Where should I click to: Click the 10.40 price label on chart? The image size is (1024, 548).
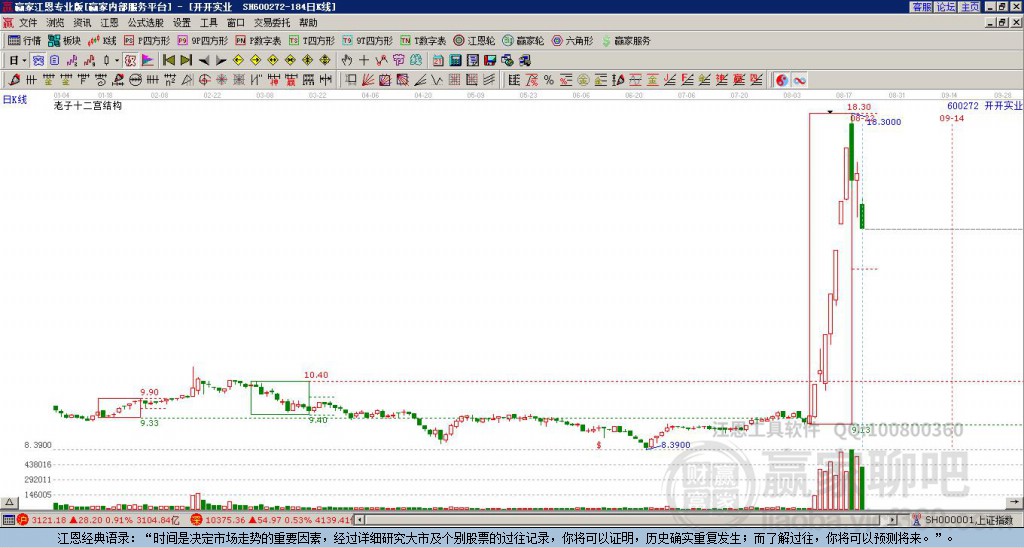tap(316, 374)
